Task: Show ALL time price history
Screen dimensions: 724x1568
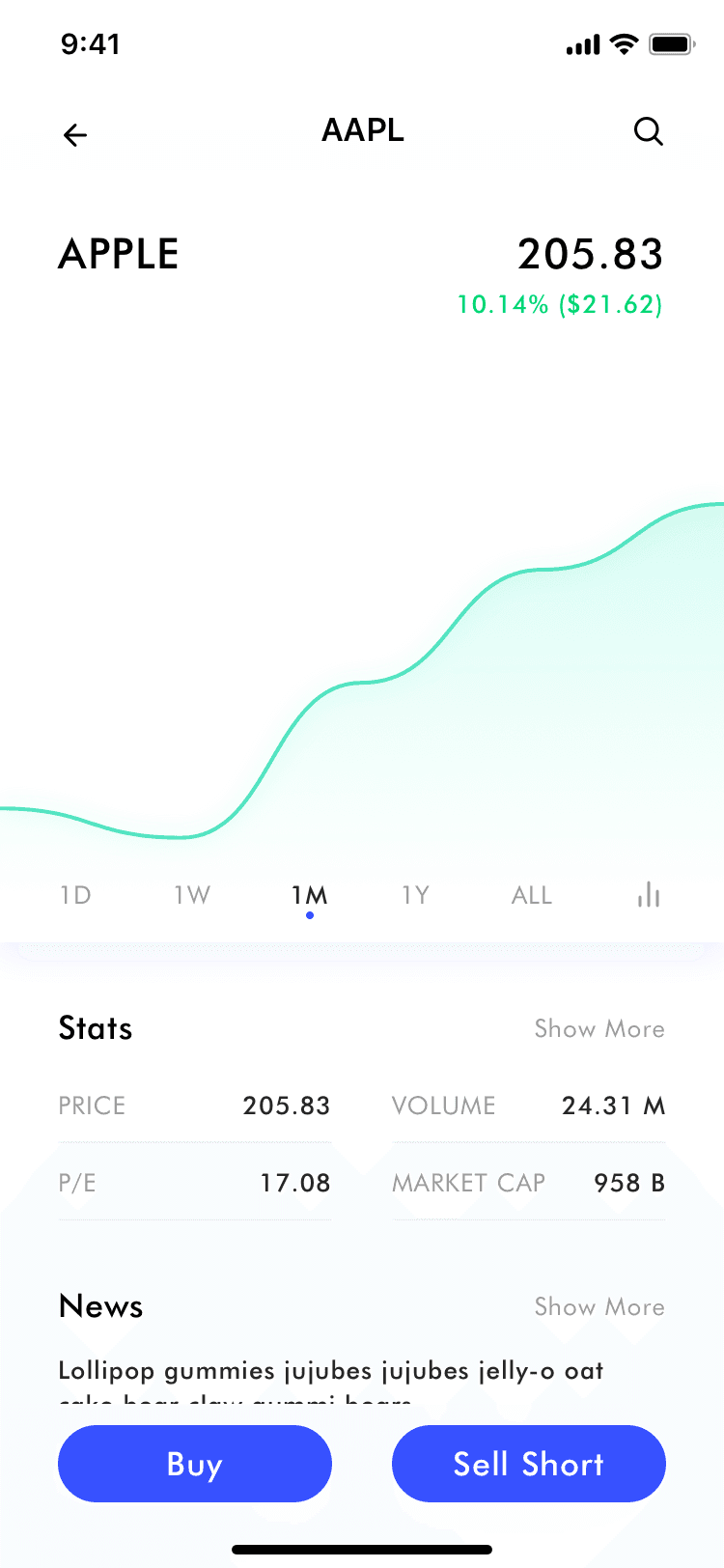Action: tap(532, 895)
